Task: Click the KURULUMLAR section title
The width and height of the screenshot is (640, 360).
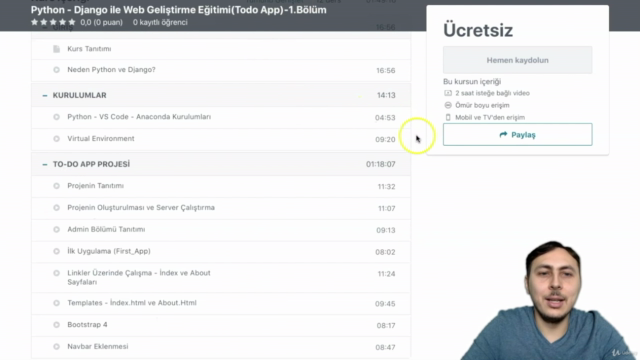Action: 80,95
